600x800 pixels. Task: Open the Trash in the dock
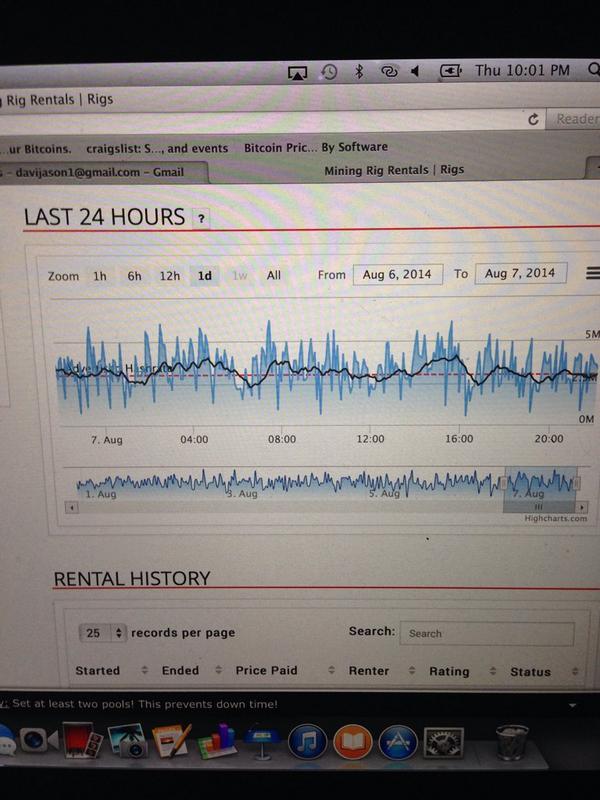coord(512,742)
